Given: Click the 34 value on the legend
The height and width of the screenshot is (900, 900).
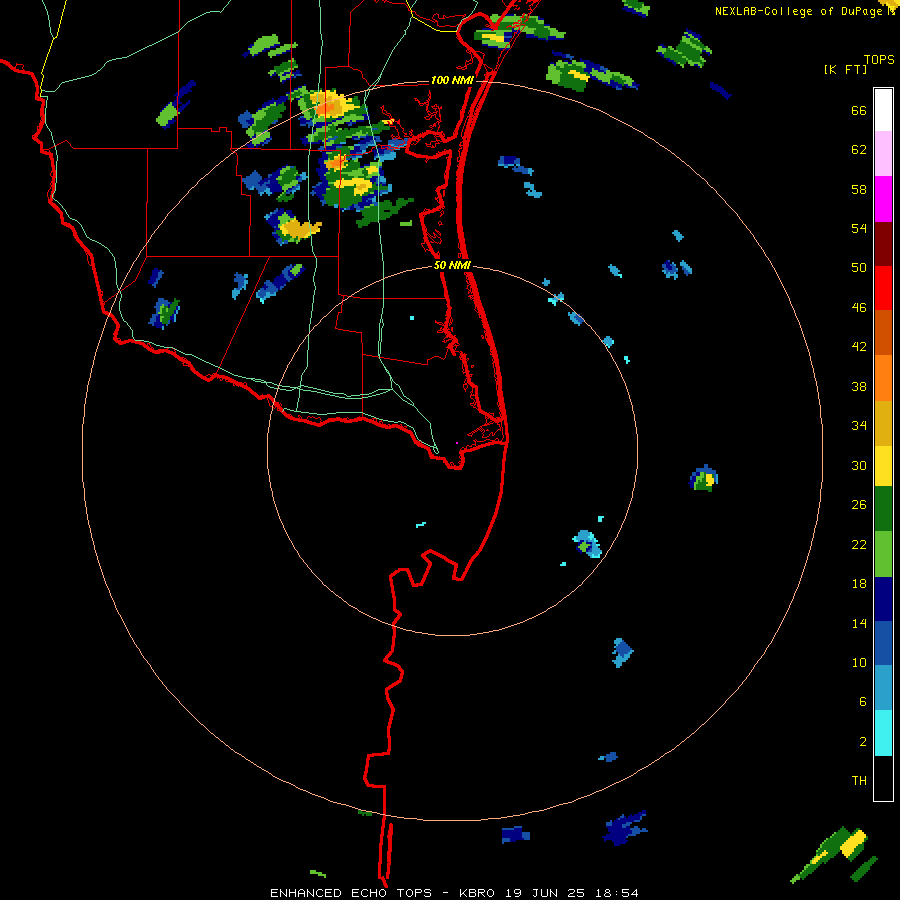Looking at the screenshot, I should (859, 426).
